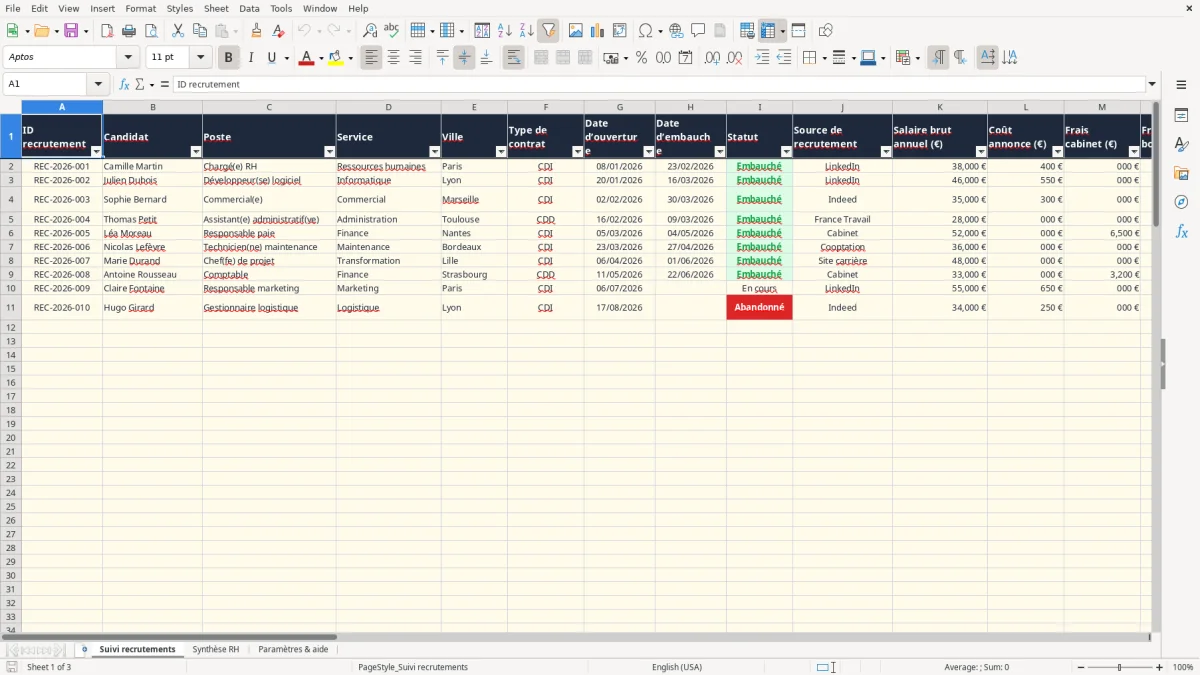Toggle Left-To-Right text direction button

pyautogui.click(x=938, y=58)
